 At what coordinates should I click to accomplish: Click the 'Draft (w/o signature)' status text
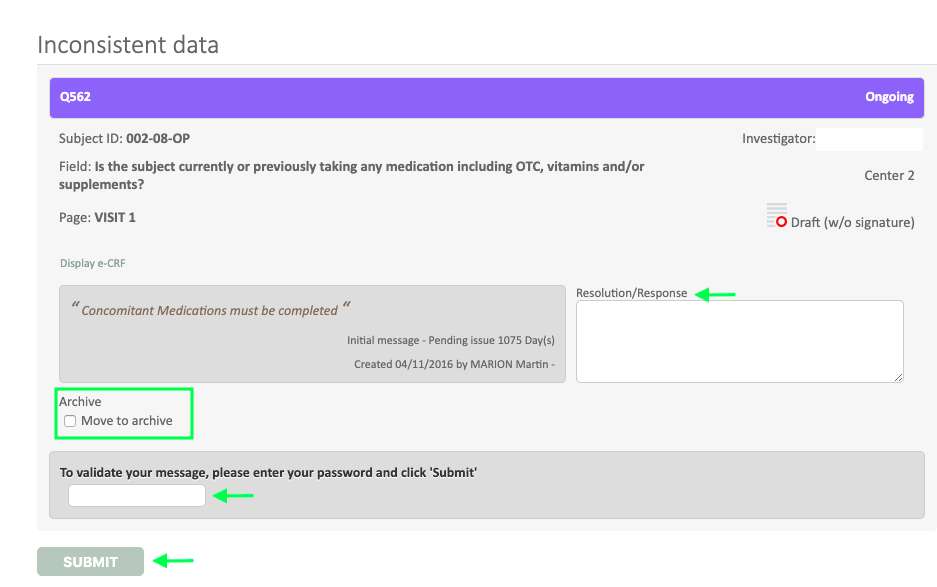coord(852,223)
